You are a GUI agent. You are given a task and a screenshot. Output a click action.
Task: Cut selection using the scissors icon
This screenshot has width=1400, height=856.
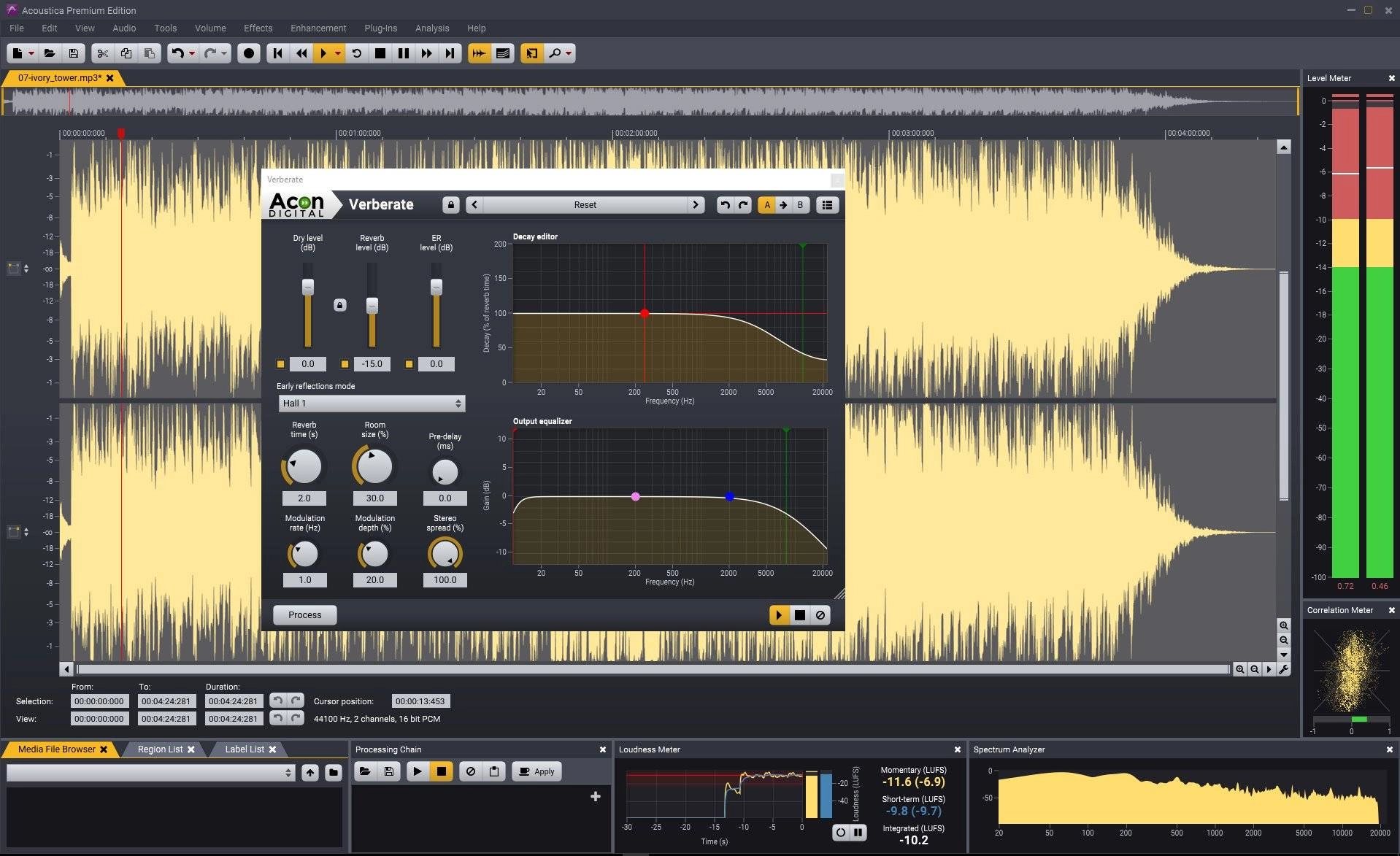click(103, 53)
